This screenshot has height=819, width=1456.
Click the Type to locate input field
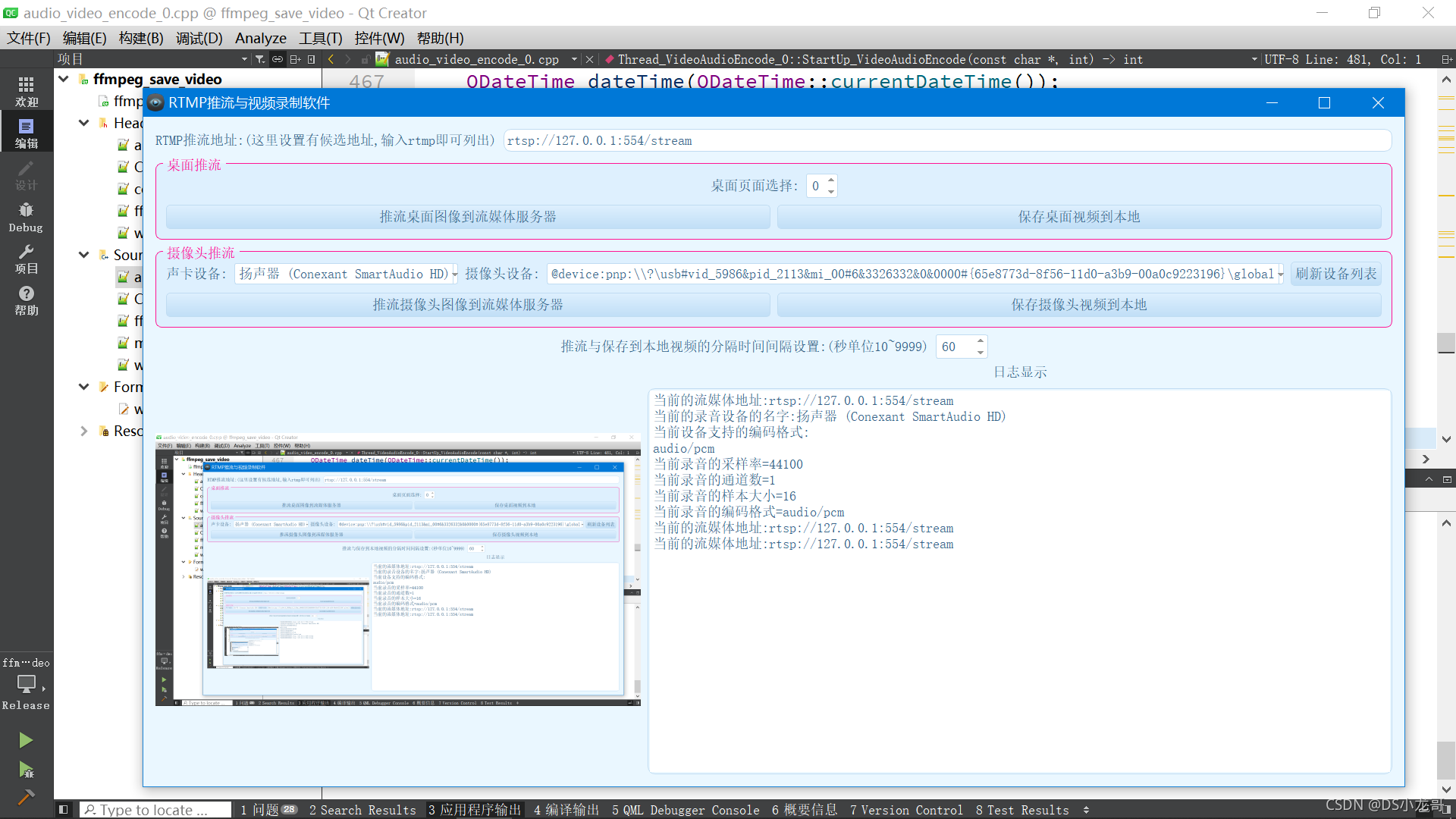(x=155, y=809)
